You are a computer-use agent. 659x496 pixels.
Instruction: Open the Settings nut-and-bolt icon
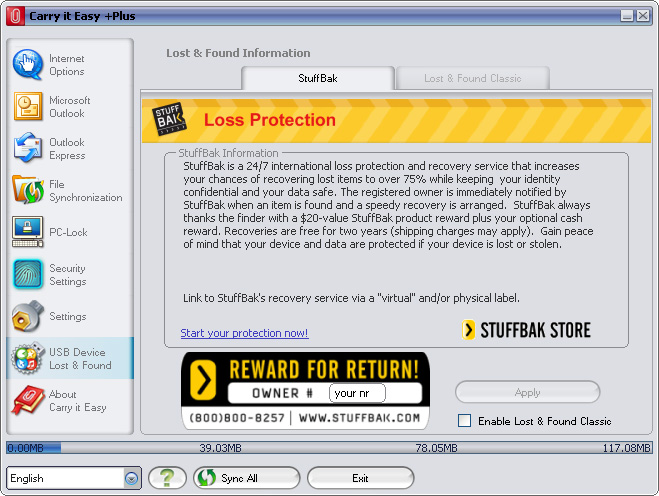[28, 316]
